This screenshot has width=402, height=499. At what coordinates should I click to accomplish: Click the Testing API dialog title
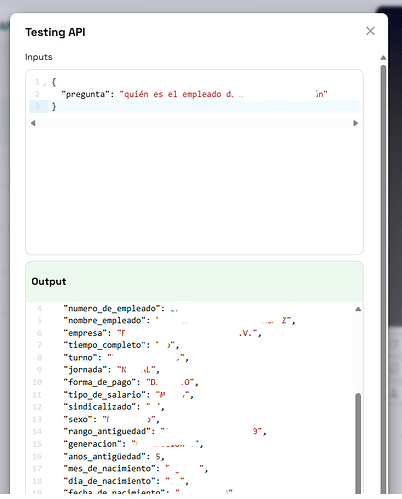point(55,32)
